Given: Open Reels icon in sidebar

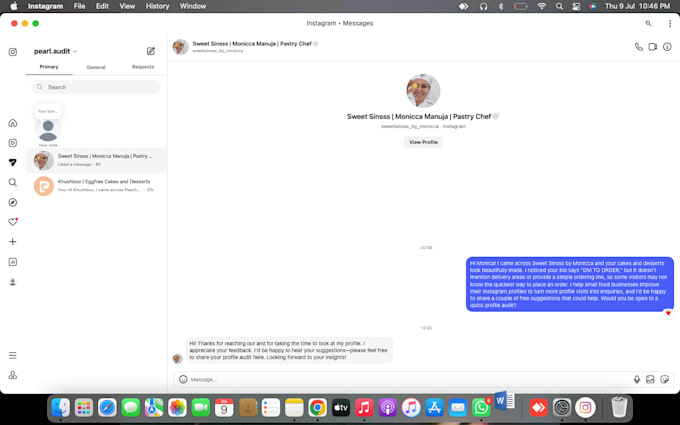Looking at the screenshot, I should click(13, 143).
